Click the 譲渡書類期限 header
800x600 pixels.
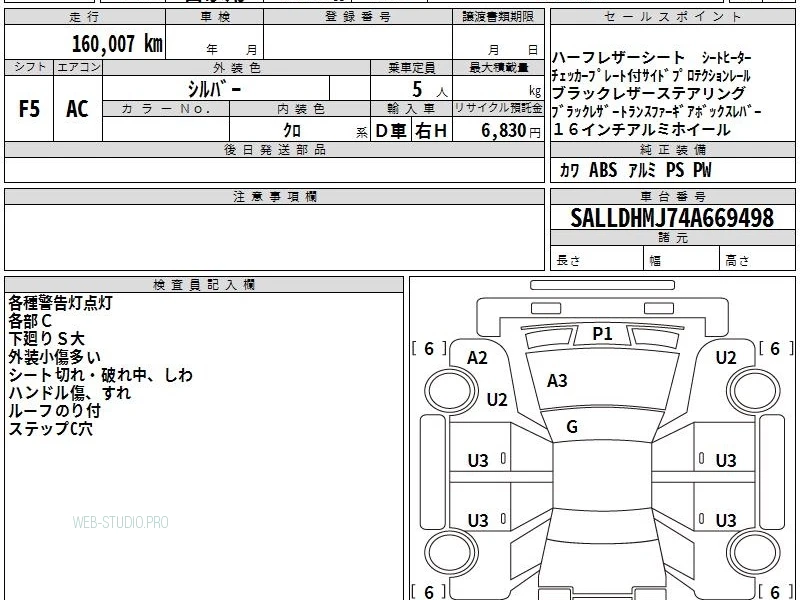498,17
